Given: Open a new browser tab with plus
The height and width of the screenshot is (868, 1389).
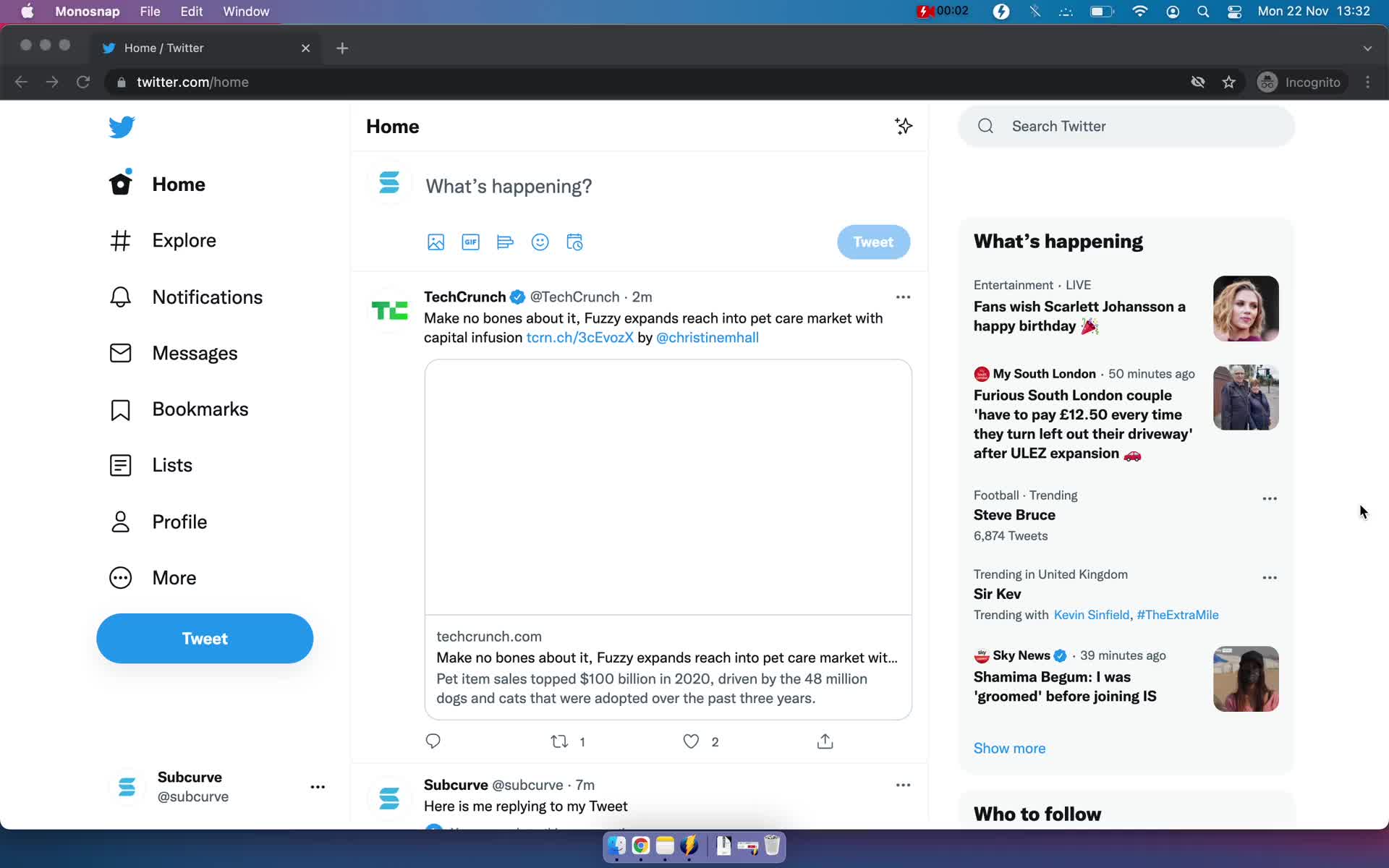Looking at the screenshot, I should click(x=342, y=48).
